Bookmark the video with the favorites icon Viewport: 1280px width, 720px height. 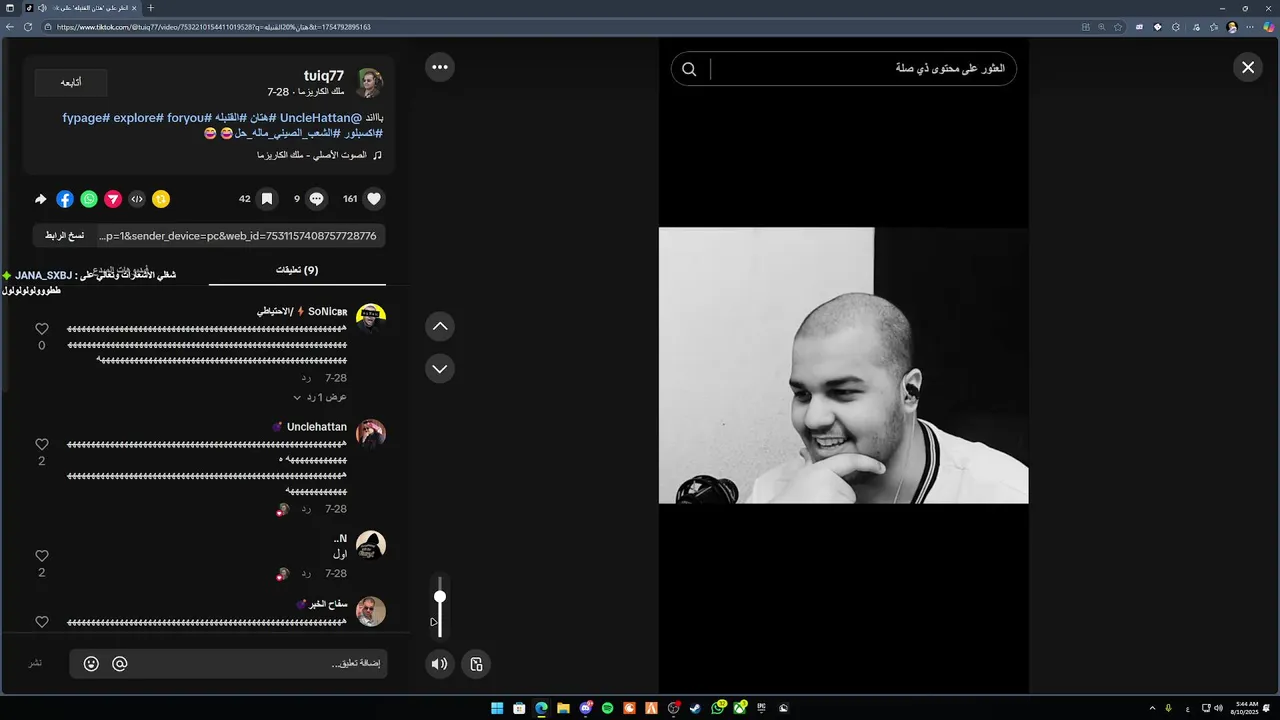click(267, 199)
